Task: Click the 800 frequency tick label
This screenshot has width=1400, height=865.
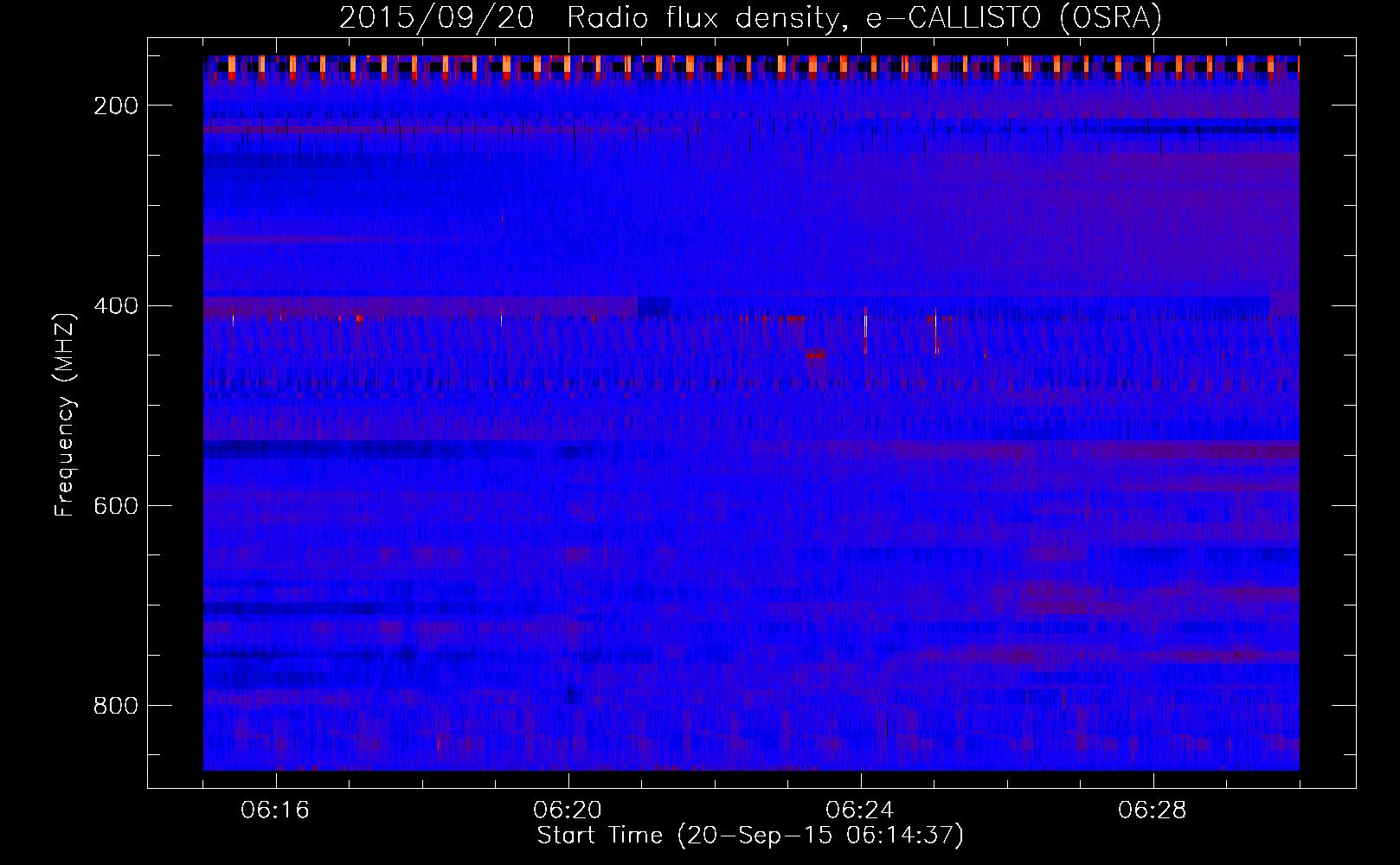Action: [116, 706]
